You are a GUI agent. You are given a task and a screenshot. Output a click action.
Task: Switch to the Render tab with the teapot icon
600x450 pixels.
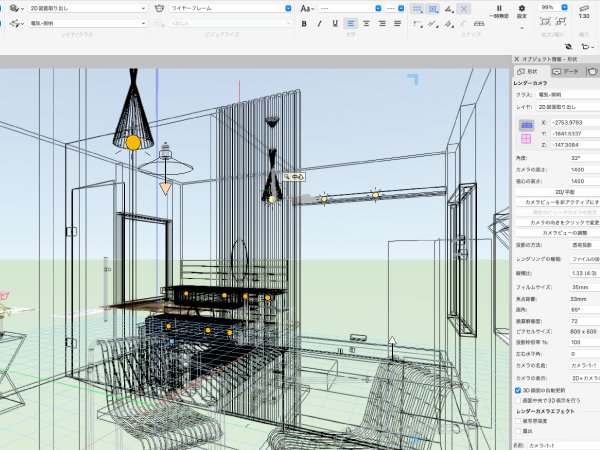click(x=592, y=72)
